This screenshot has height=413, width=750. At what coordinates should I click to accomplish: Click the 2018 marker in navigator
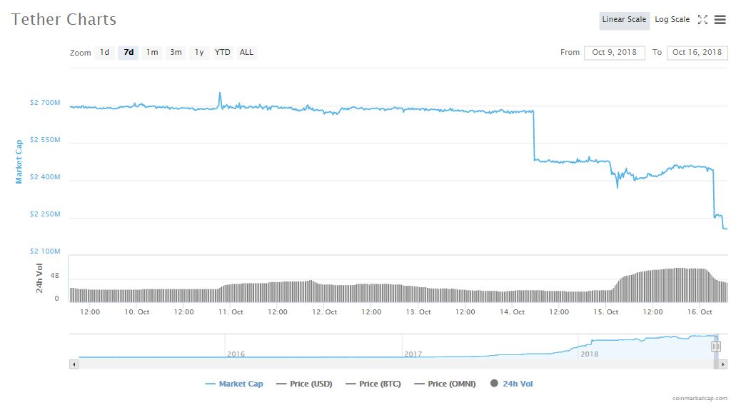(589, 354)
